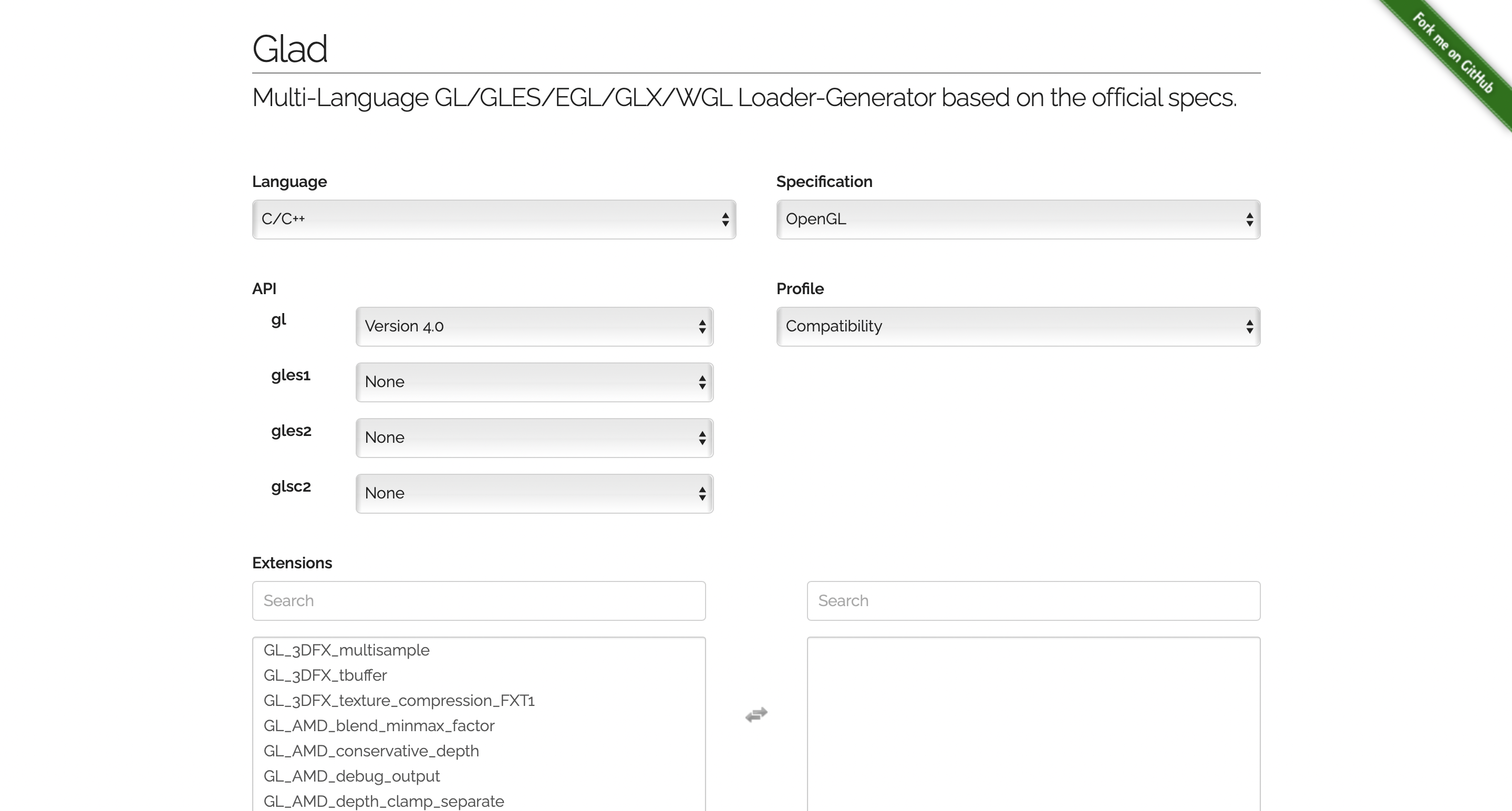Select GL_AMD_depth_clamp_separate extension

[x=384, y=801]
